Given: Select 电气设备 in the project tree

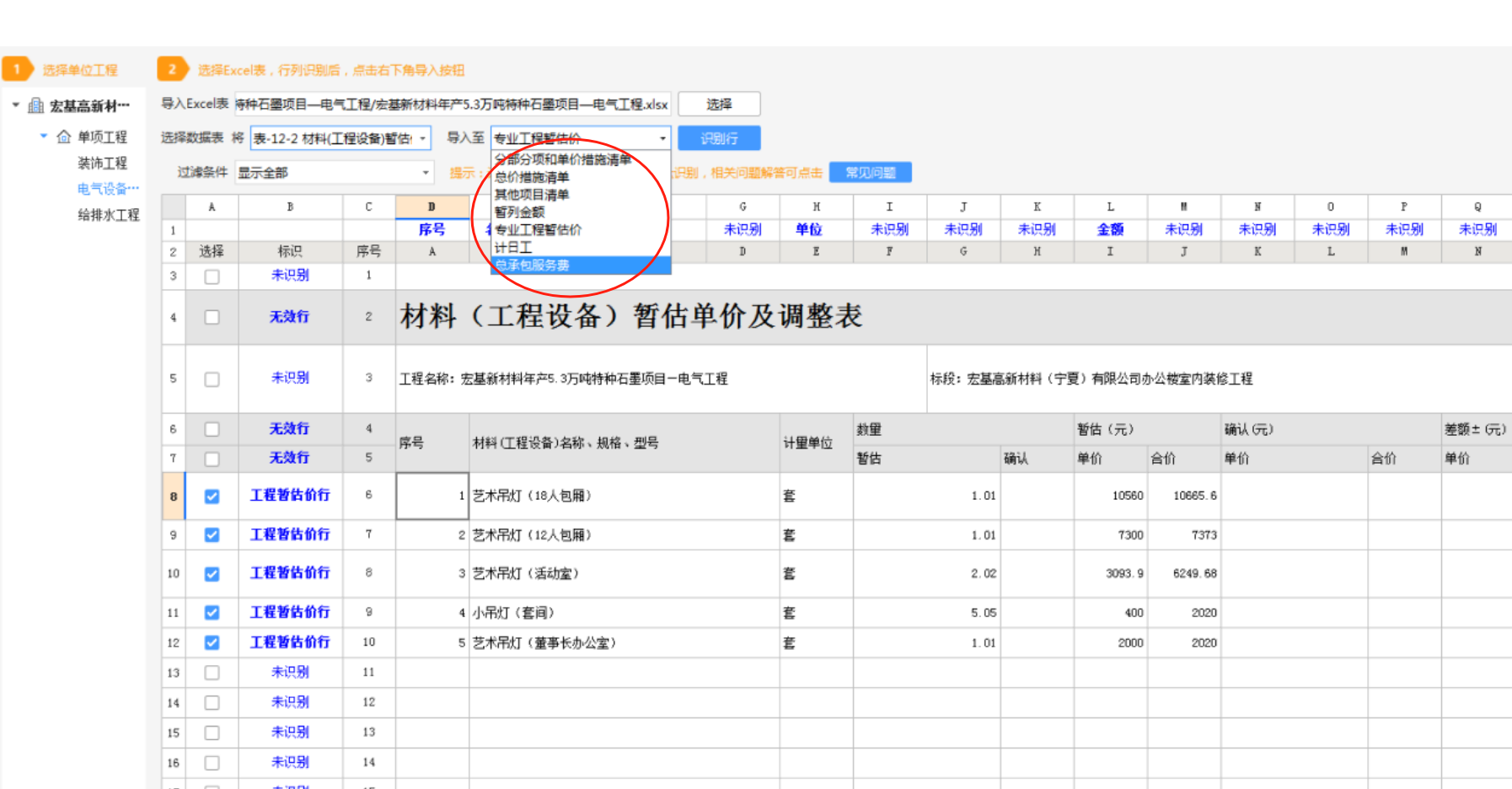Looking at the screenshot, I should pos(108,189).
